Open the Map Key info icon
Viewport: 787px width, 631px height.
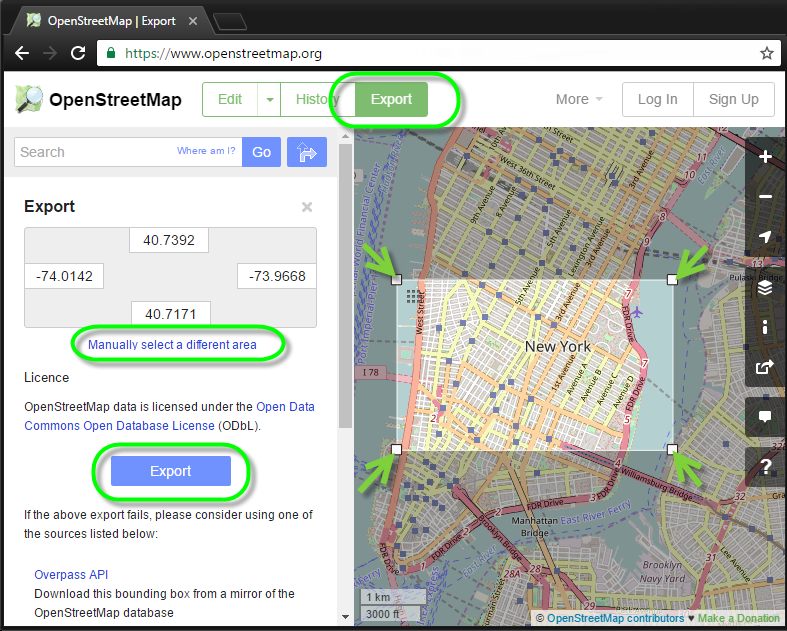pyautogui.click(x=765, y=327)
